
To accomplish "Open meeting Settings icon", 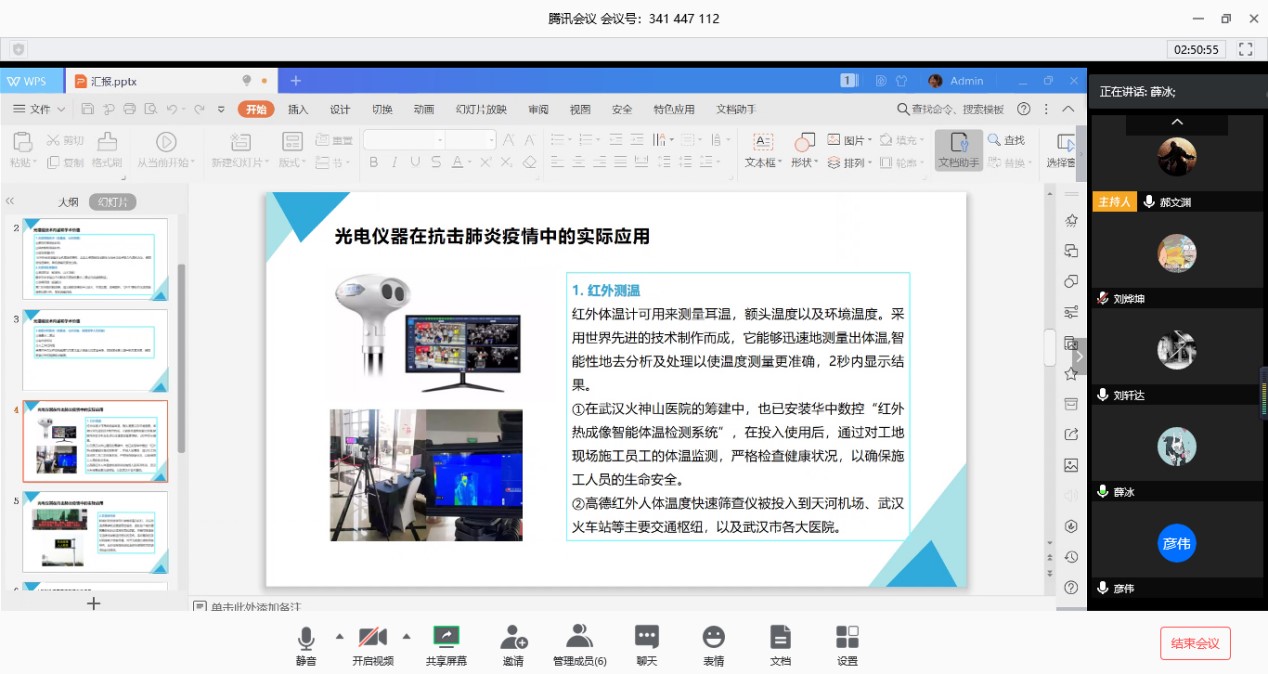I will (x=847, y=637).
